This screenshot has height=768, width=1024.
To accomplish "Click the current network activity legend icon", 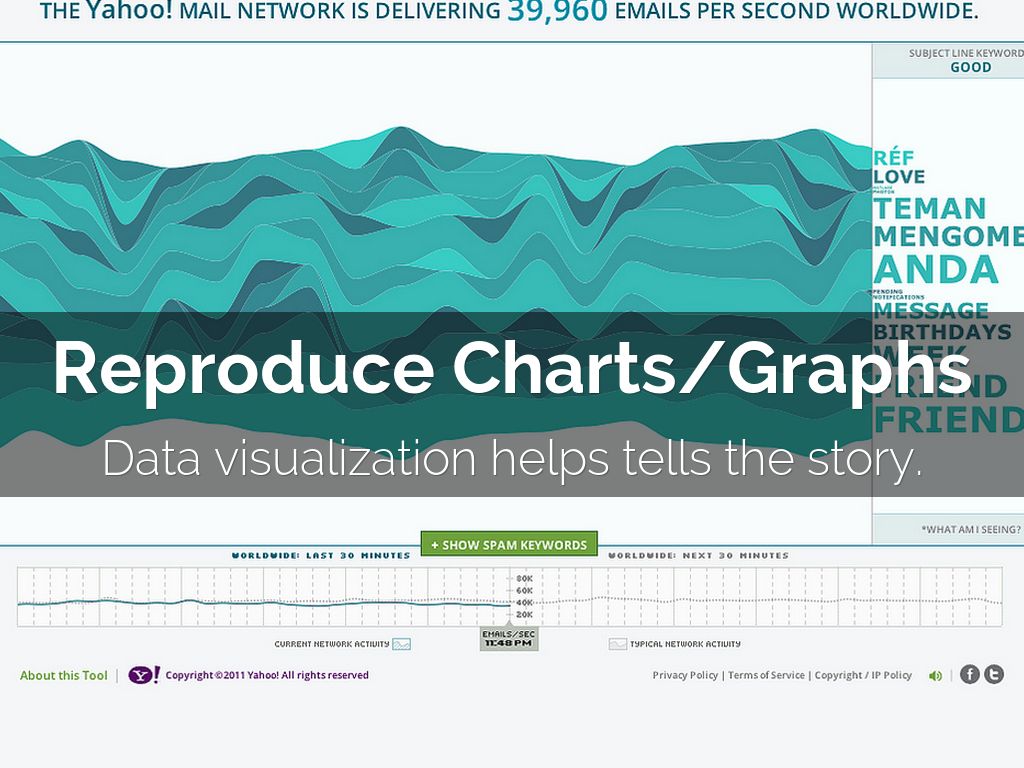I will point(402,645).
